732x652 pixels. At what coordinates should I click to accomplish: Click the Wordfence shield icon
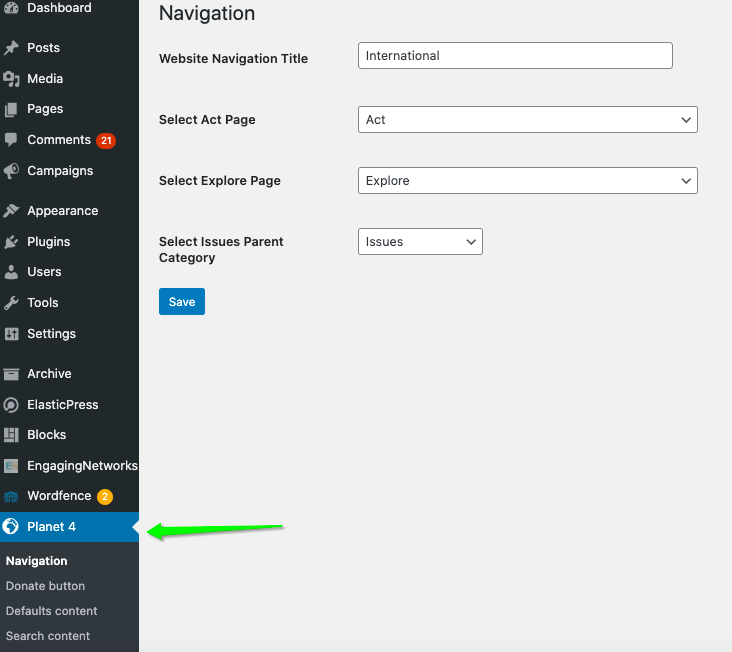click(x=11, y=497)
